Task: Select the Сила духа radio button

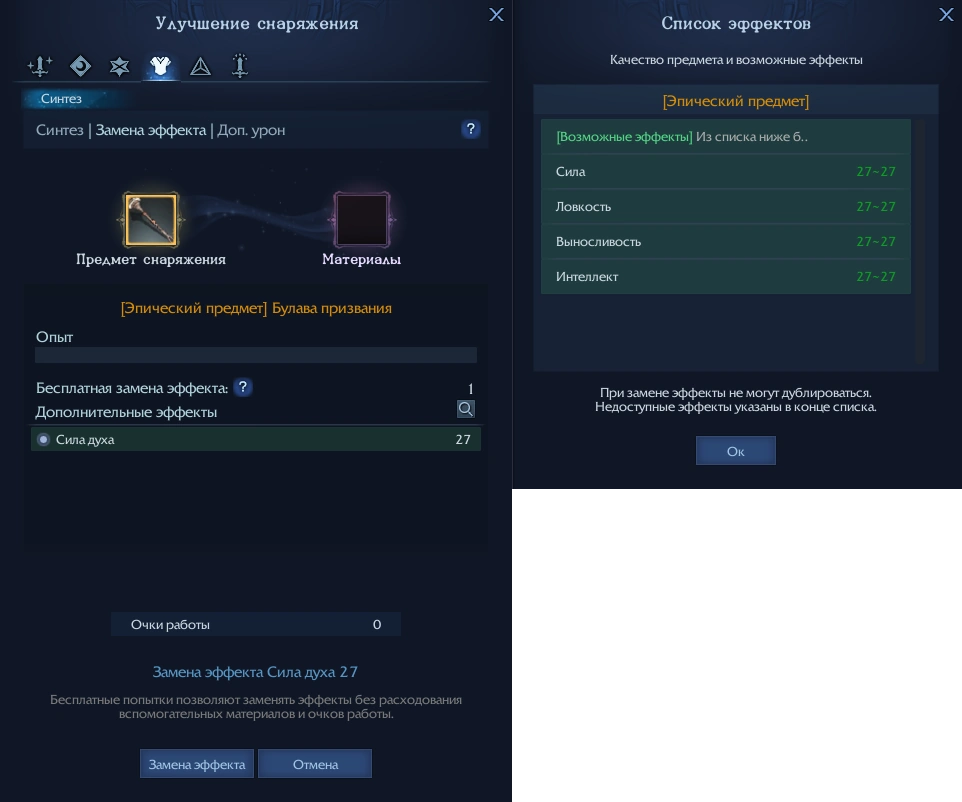Action: click(x=44, y=439)
